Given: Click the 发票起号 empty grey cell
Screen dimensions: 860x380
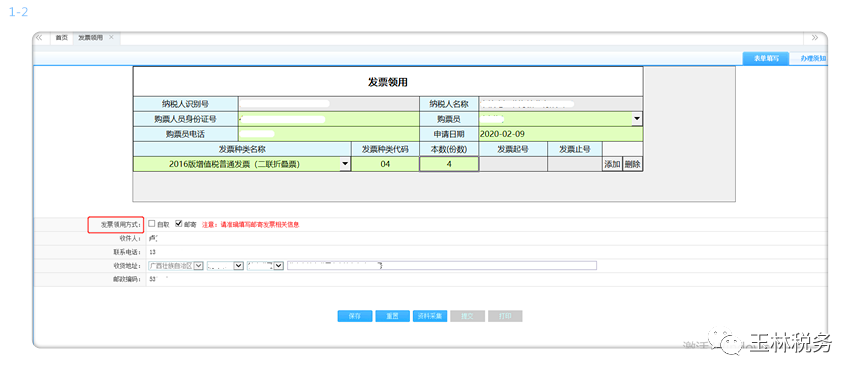Looking at the screenshot, I should coord(513,164).
